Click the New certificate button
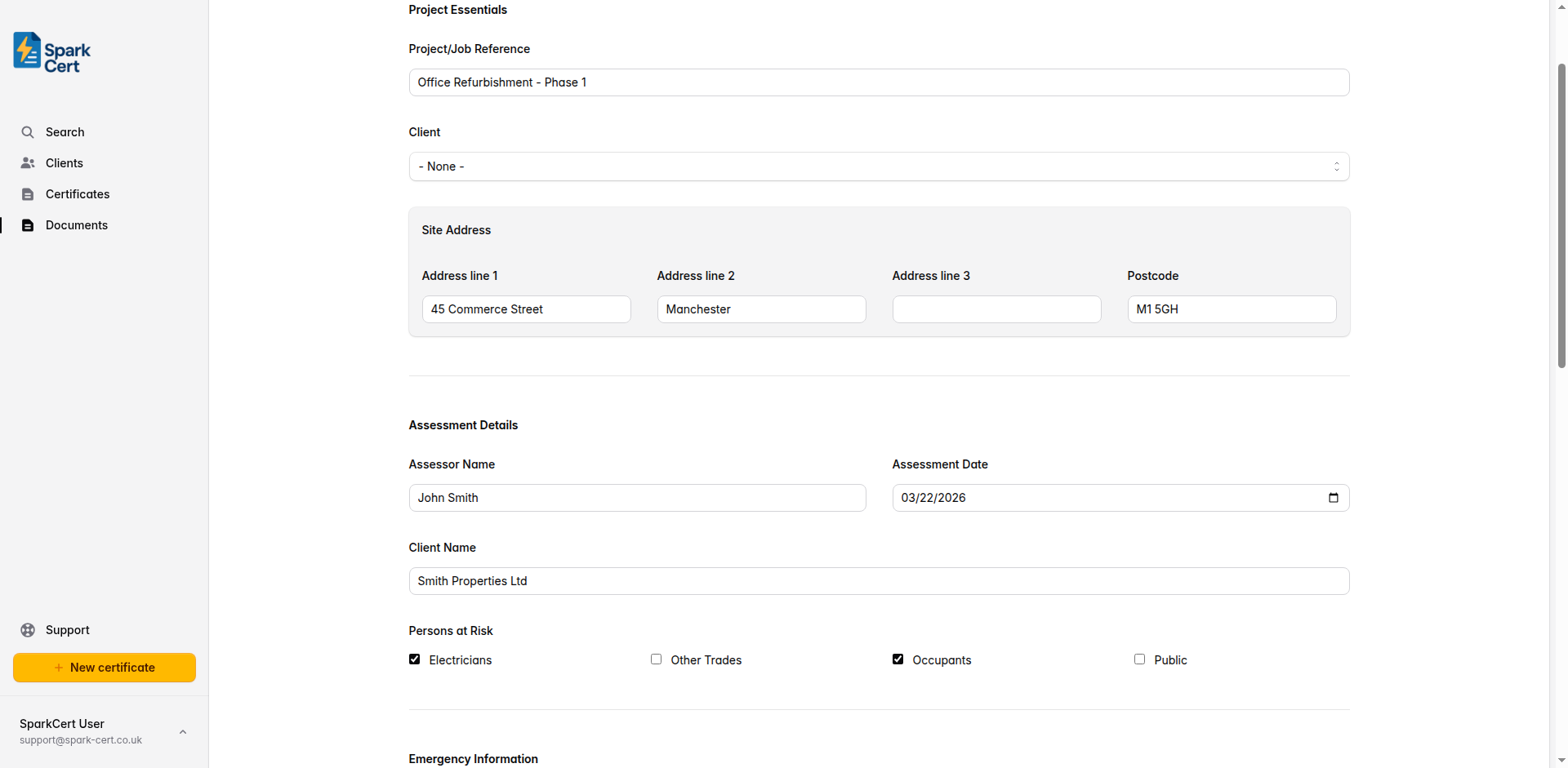 (x=104, y=667)
